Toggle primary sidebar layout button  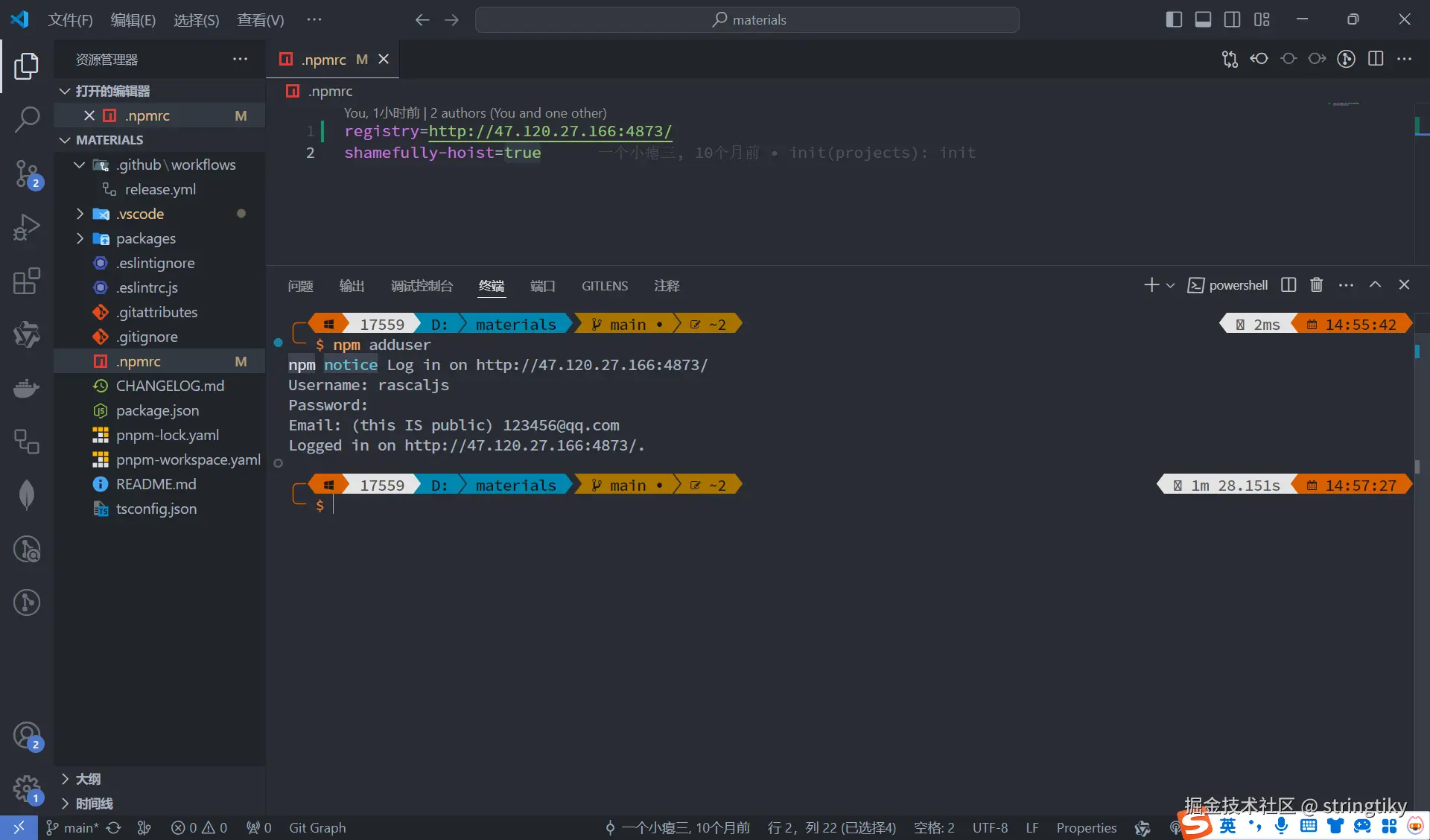(x=1174, y=20)
